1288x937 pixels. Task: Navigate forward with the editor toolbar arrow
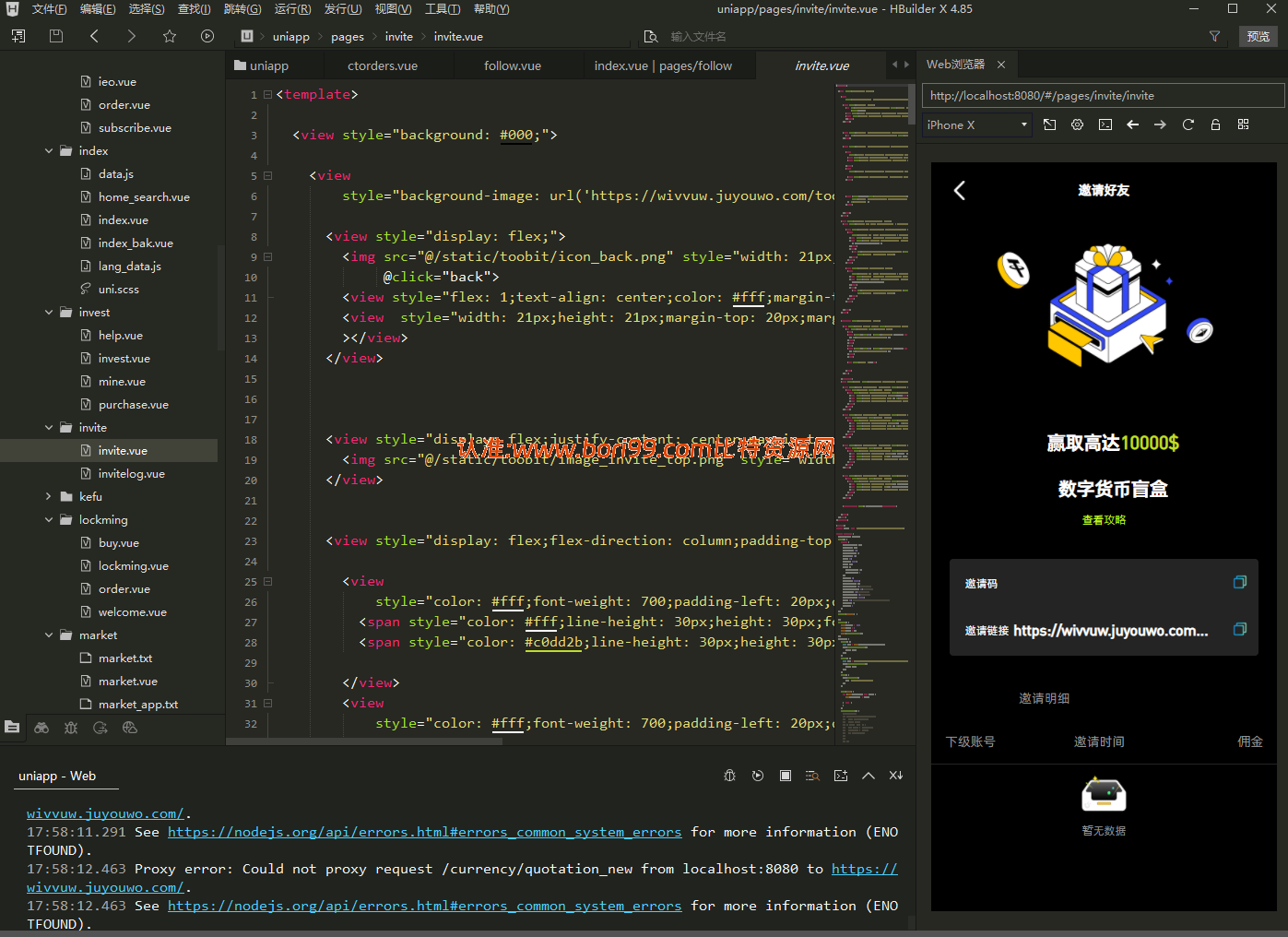132,36
